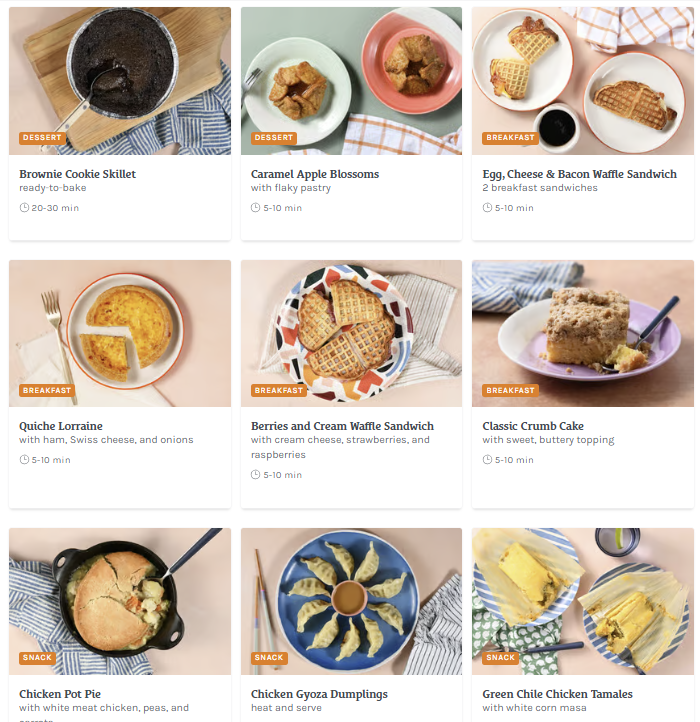Click the clock icon under Quiche Lorraine
Image resolution: width=700 pixels, height=722 pixels.
pyautogui.click(x=24, y=460)
